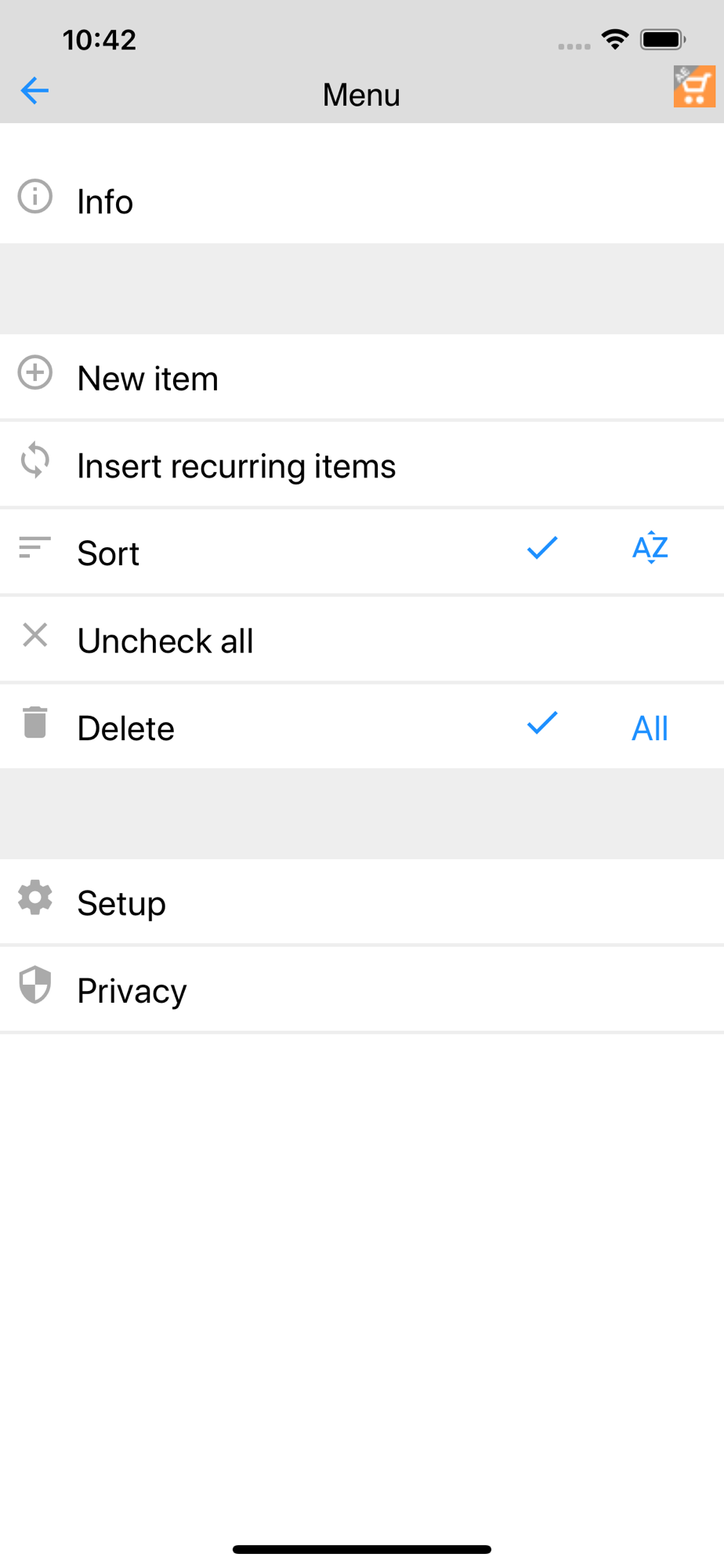Open the Setup menu entry
The image size is (724, 1568).
tap(362, 902)
